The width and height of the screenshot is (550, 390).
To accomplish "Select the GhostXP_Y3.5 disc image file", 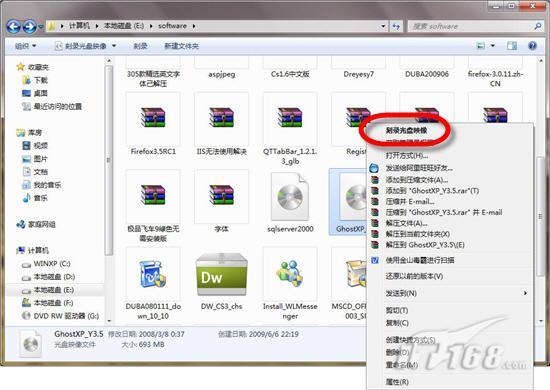I will pos(348,202).
